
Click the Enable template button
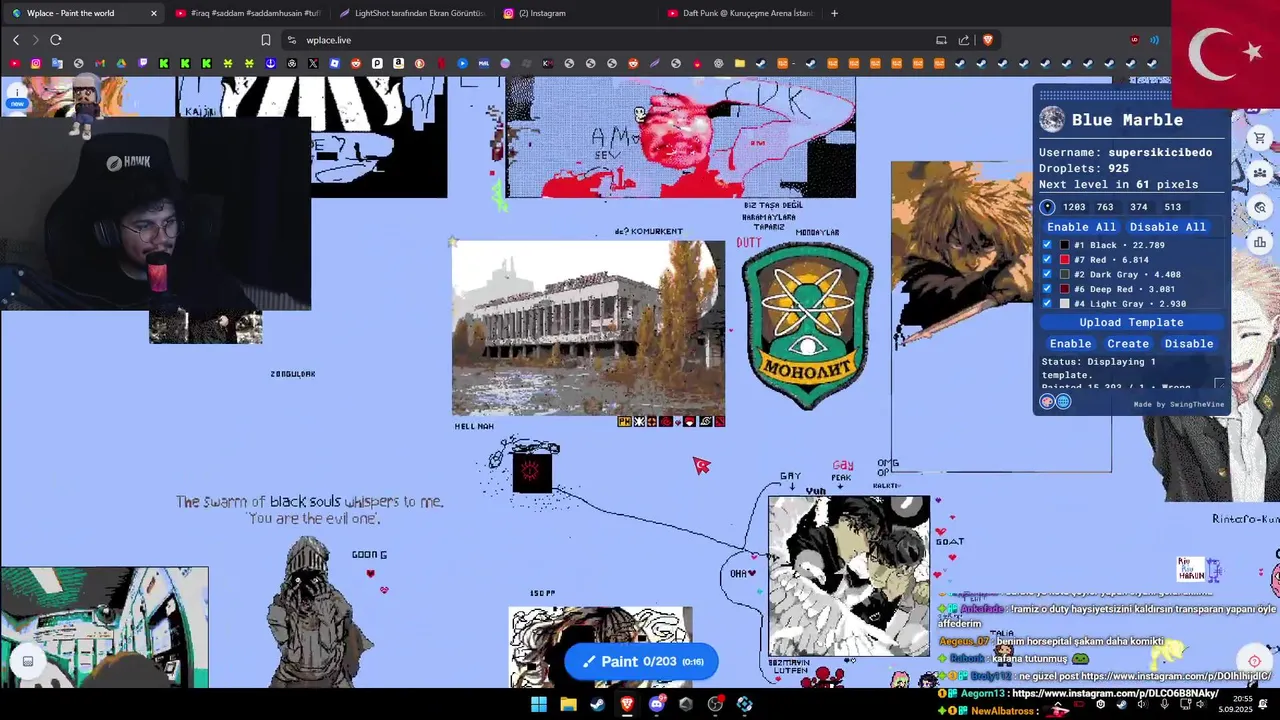tap(1070, 343)
